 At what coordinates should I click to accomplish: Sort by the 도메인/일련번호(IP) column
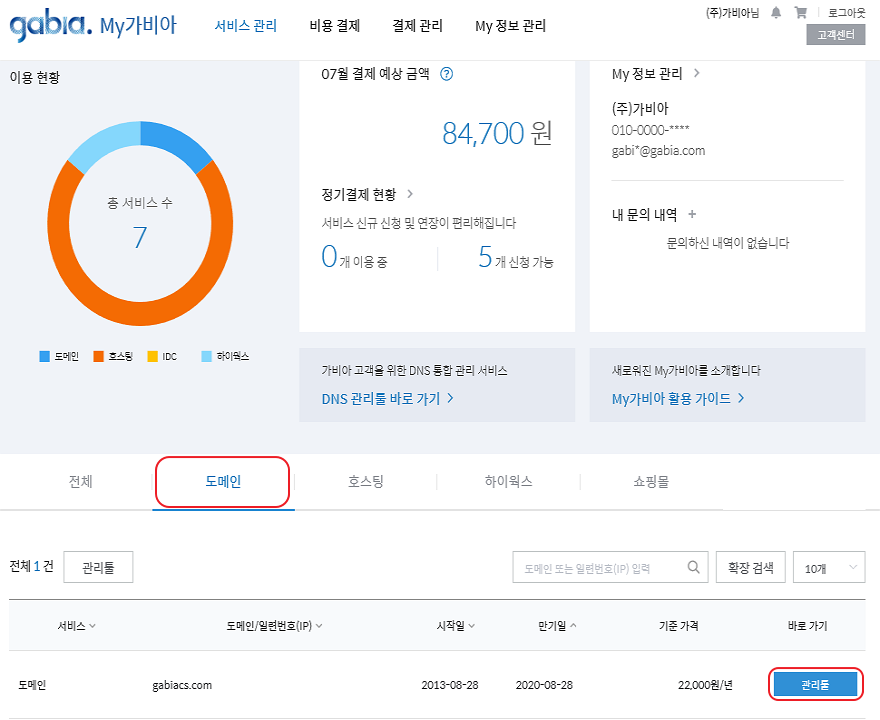coord(274,625)
